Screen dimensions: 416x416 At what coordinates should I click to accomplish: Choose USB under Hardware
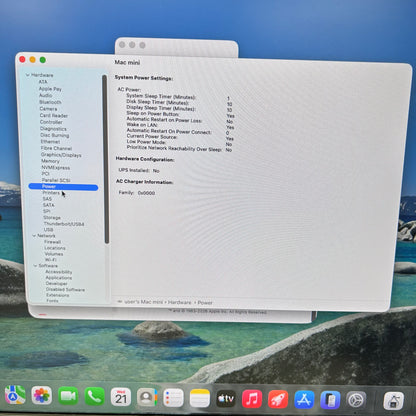[49, 230]
